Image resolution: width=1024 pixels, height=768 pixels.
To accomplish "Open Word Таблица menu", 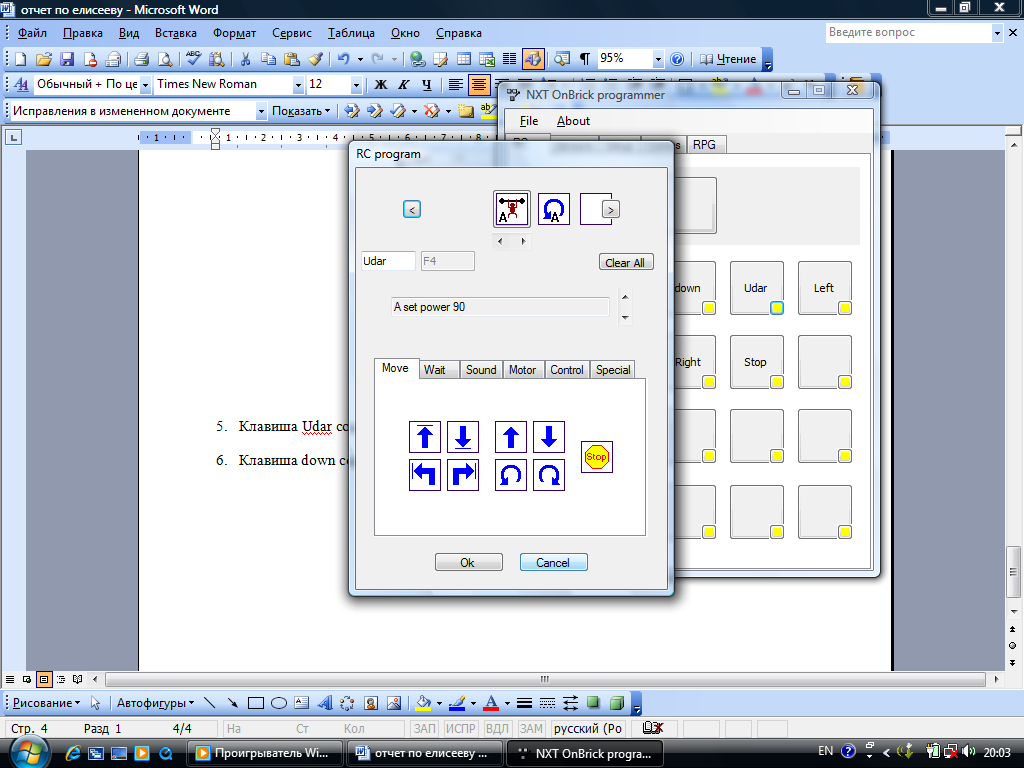I will click(351, 33).
